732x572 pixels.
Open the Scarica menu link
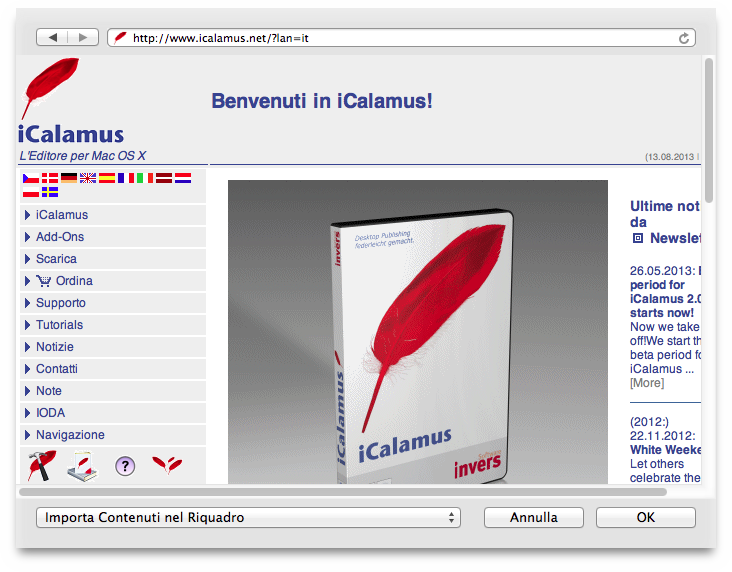point(56,259)
